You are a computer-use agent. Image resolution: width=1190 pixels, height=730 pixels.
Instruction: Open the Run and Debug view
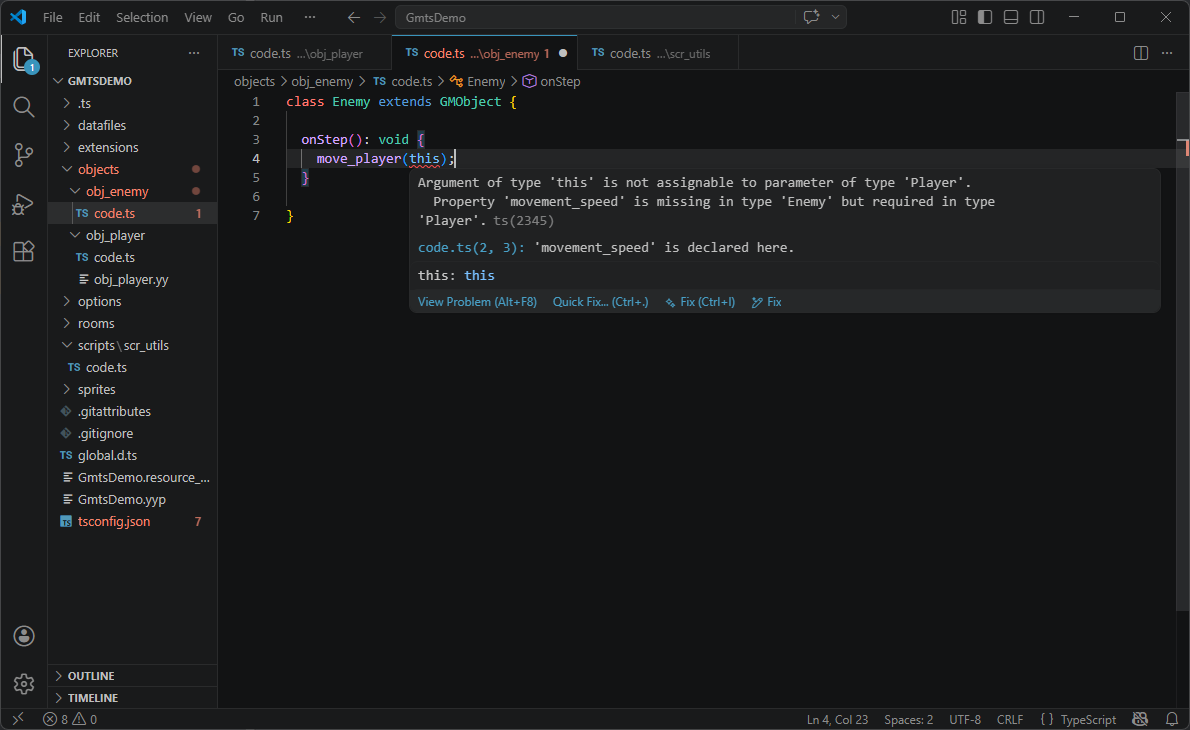point(23,203)
